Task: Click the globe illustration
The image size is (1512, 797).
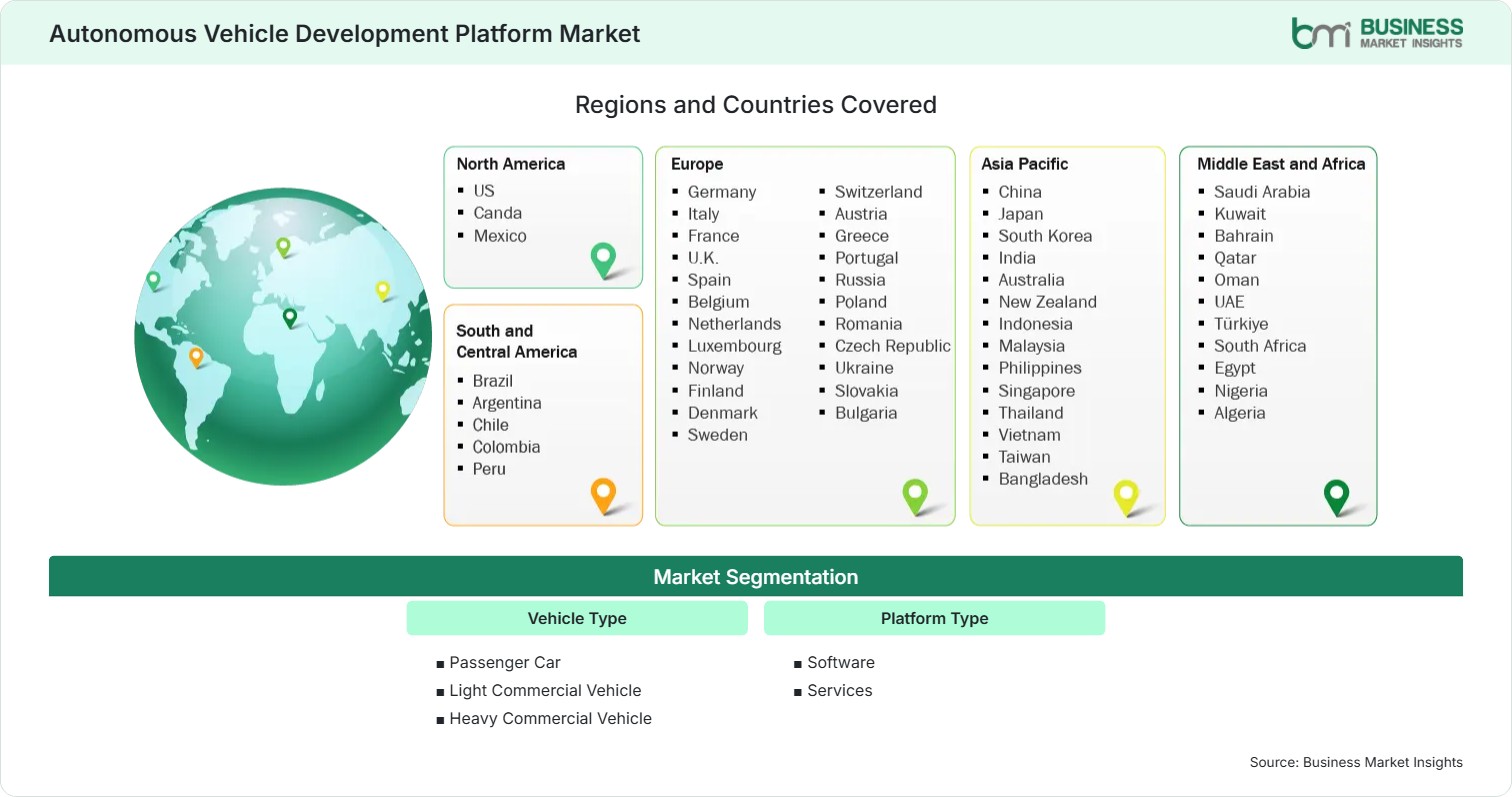Action: coord(284,336)
